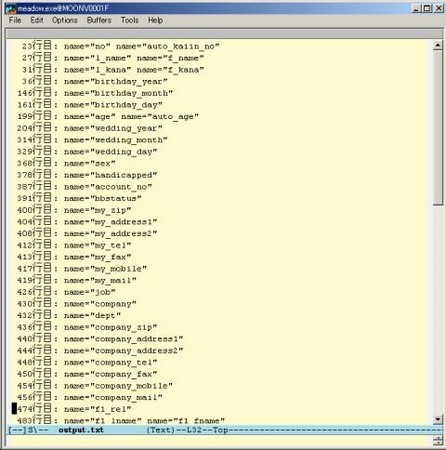Click the name="company_fax" line

pyautogui.click(x=87, y=374)
